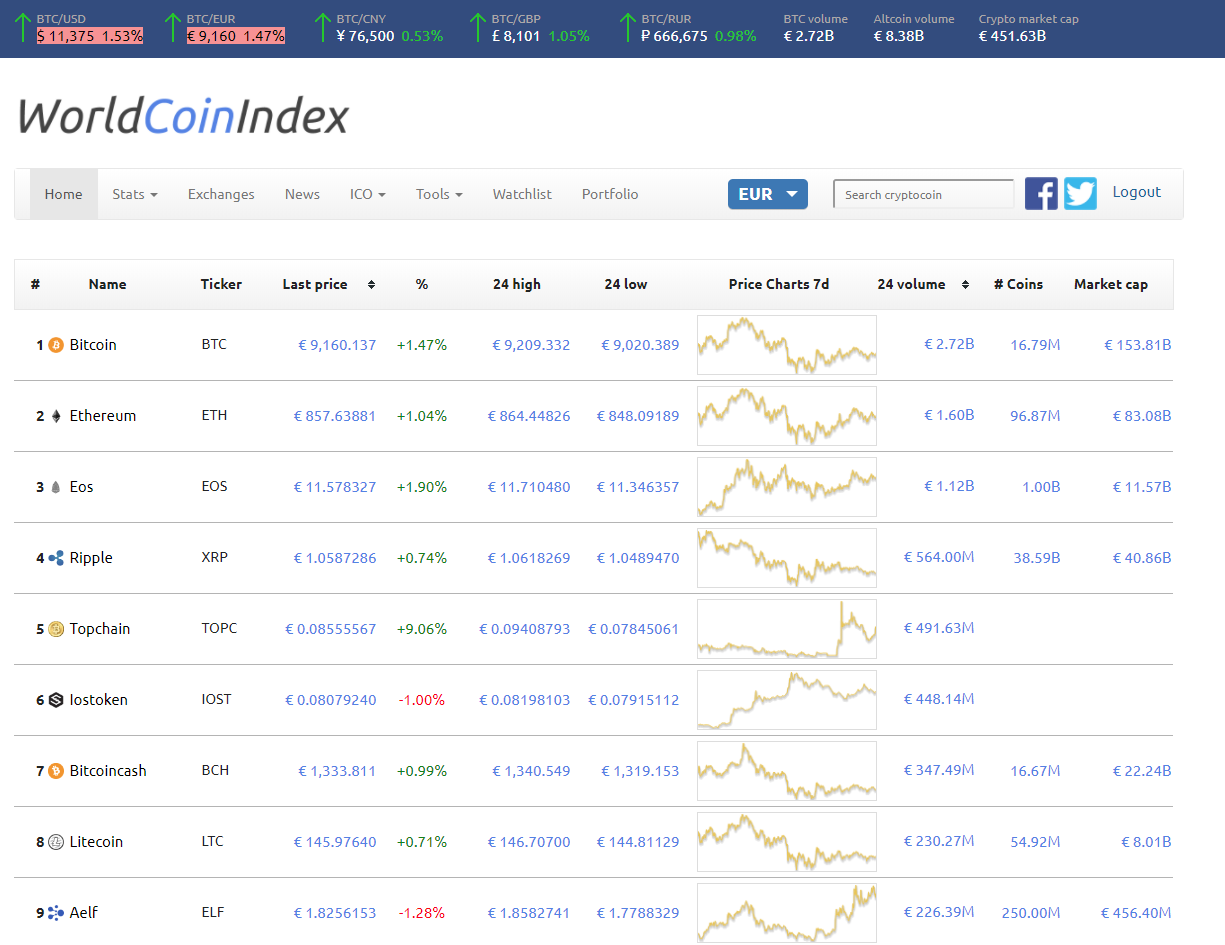This screenshot has height=945, width=1225.
Task: Open the Exchanges page
Action: pyautogui.click(x=221, y=194)
